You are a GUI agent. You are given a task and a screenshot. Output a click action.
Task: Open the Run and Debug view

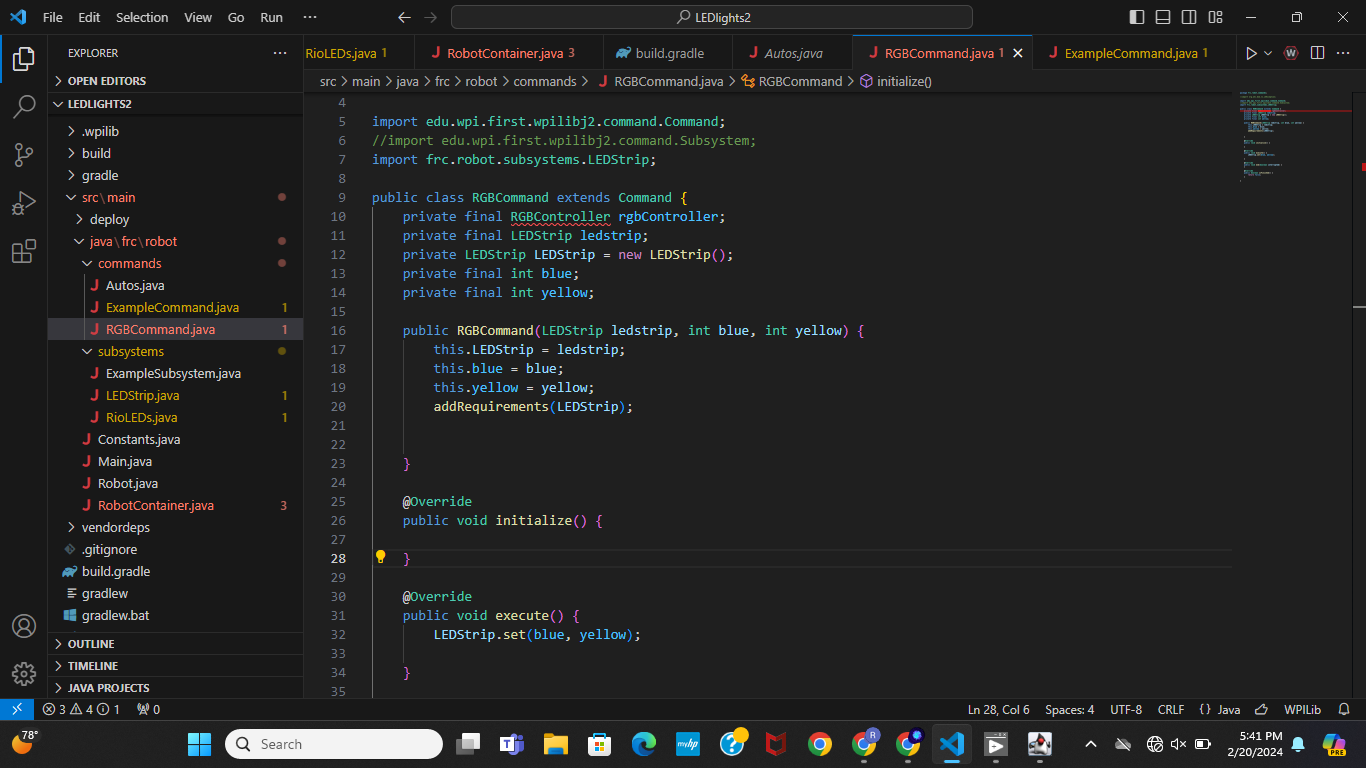(24, 203)
